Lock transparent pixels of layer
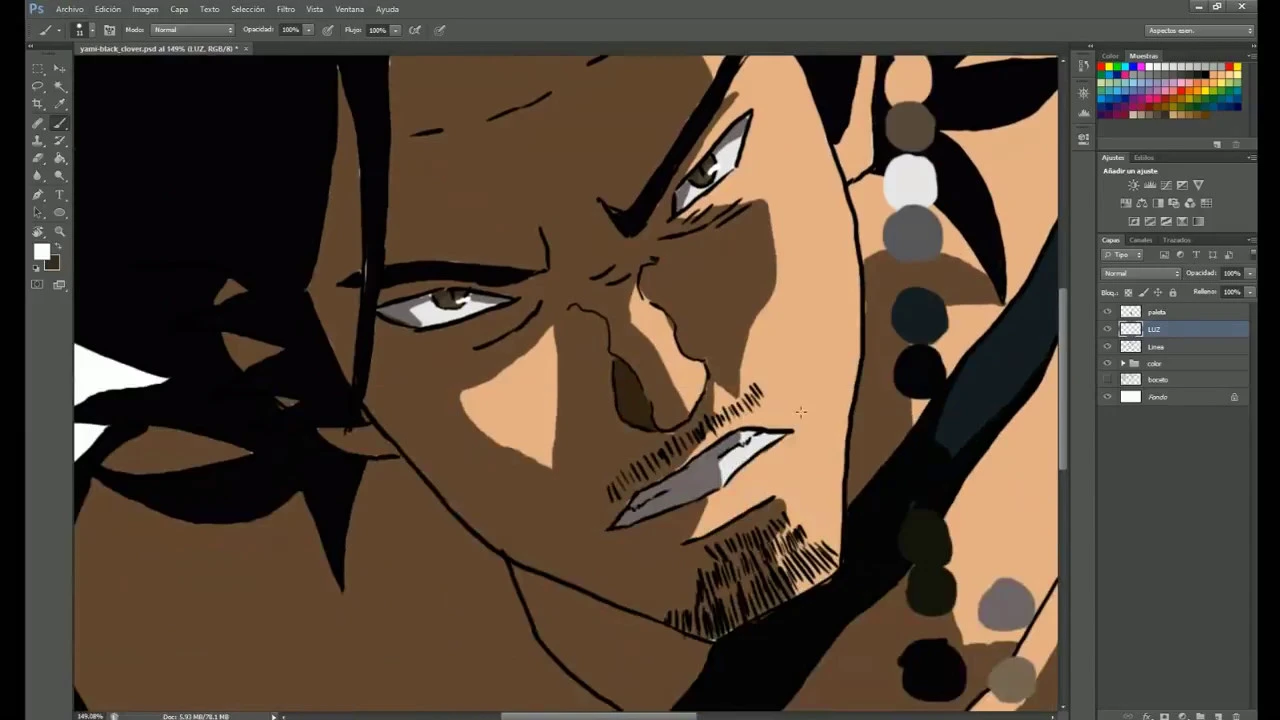Viewport: 1280px width, 720px height. click(x=1128, y=293)
